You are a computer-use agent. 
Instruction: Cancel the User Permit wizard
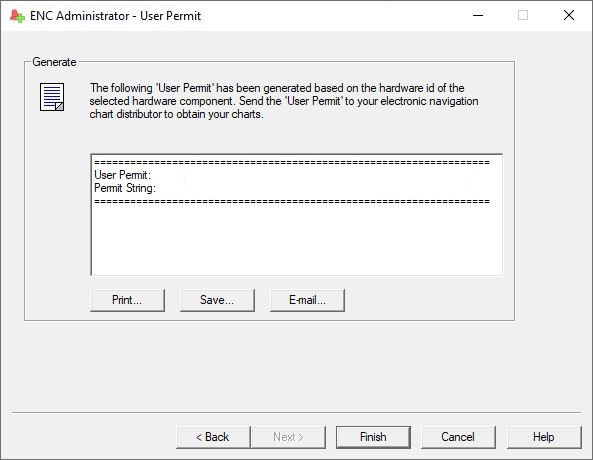pyautogui.click(x=458, y=437)
